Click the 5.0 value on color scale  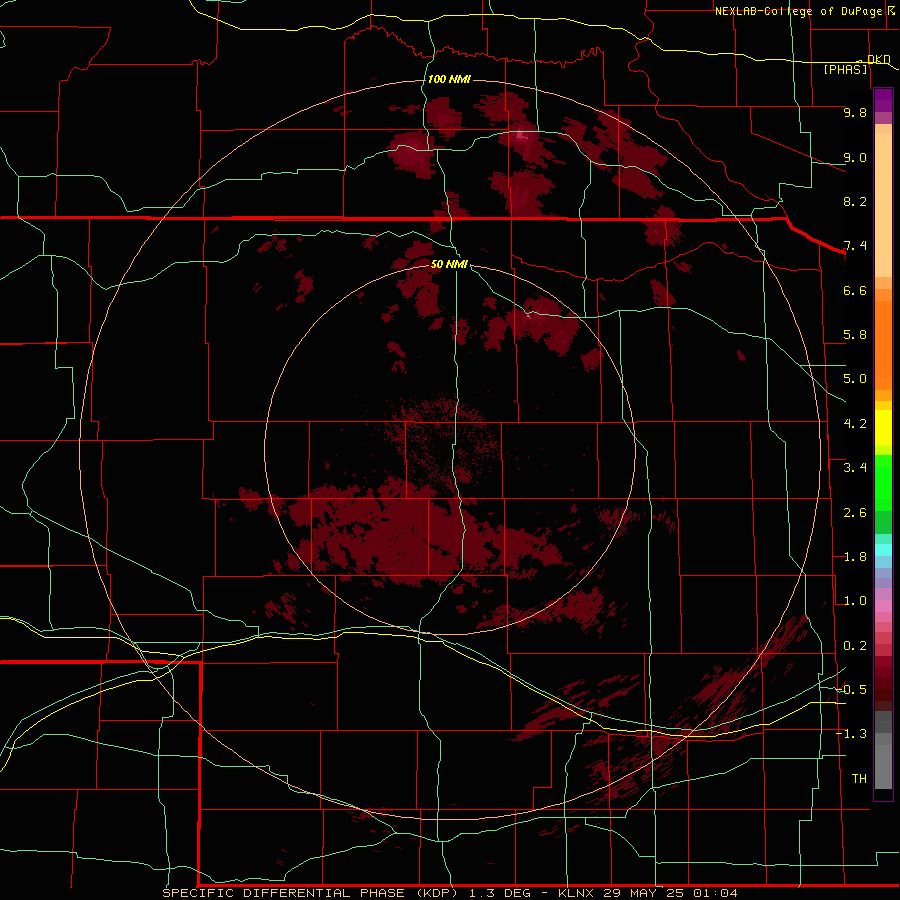pos(855,379)
